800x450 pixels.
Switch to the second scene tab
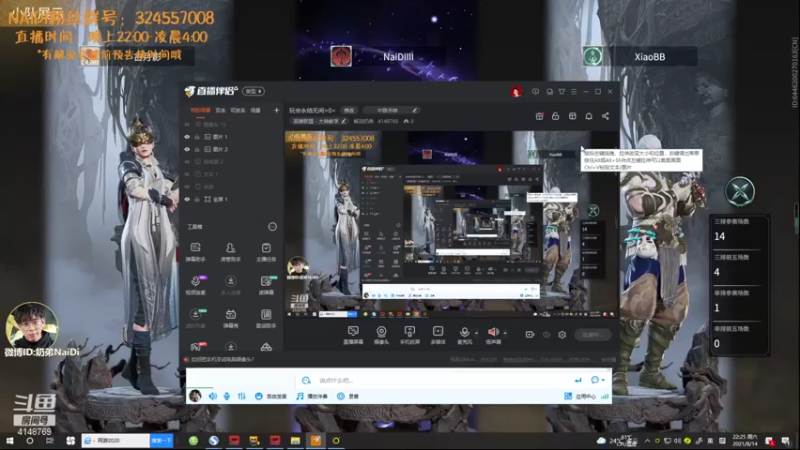220,110
